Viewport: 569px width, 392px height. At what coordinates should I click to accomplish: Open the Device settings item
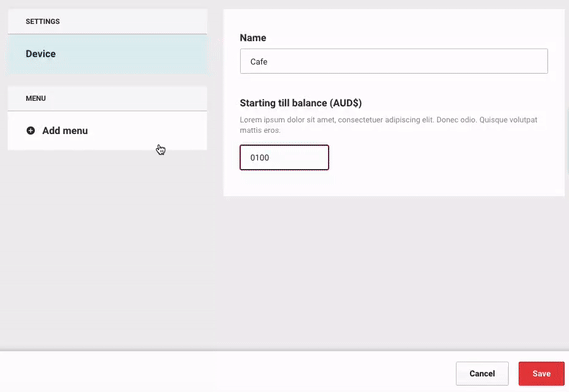click(107, 54)
